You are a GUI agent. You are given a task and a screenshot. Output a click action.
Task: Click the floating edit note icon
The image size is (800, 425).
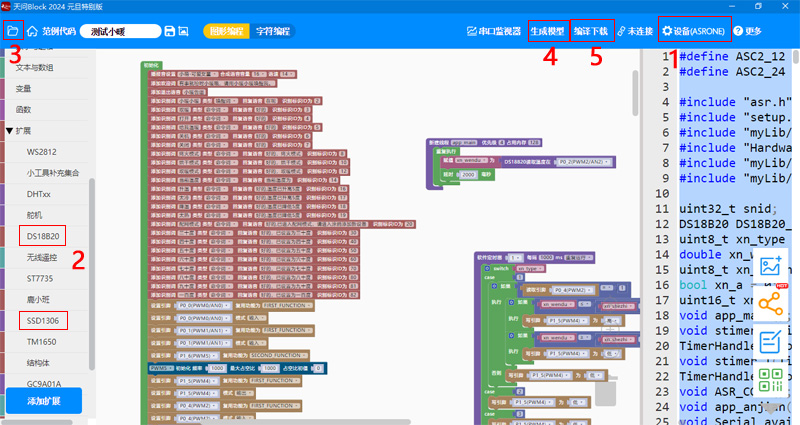(x=770, y=343)
